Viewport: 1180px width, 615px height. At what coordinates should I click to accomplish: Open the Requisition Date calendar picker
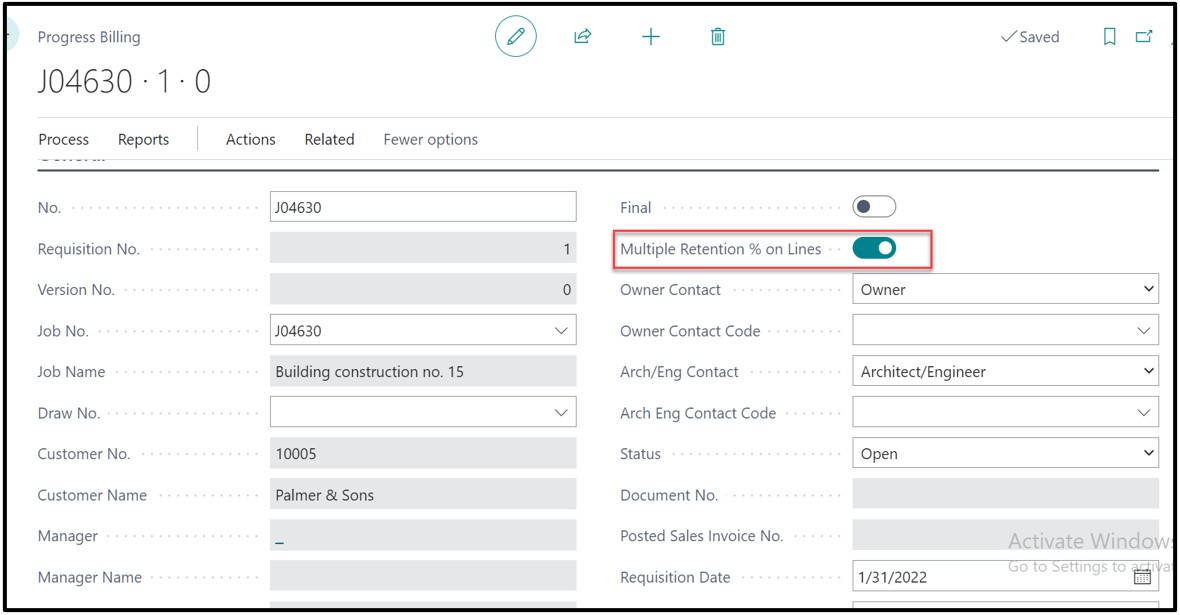1142,577
